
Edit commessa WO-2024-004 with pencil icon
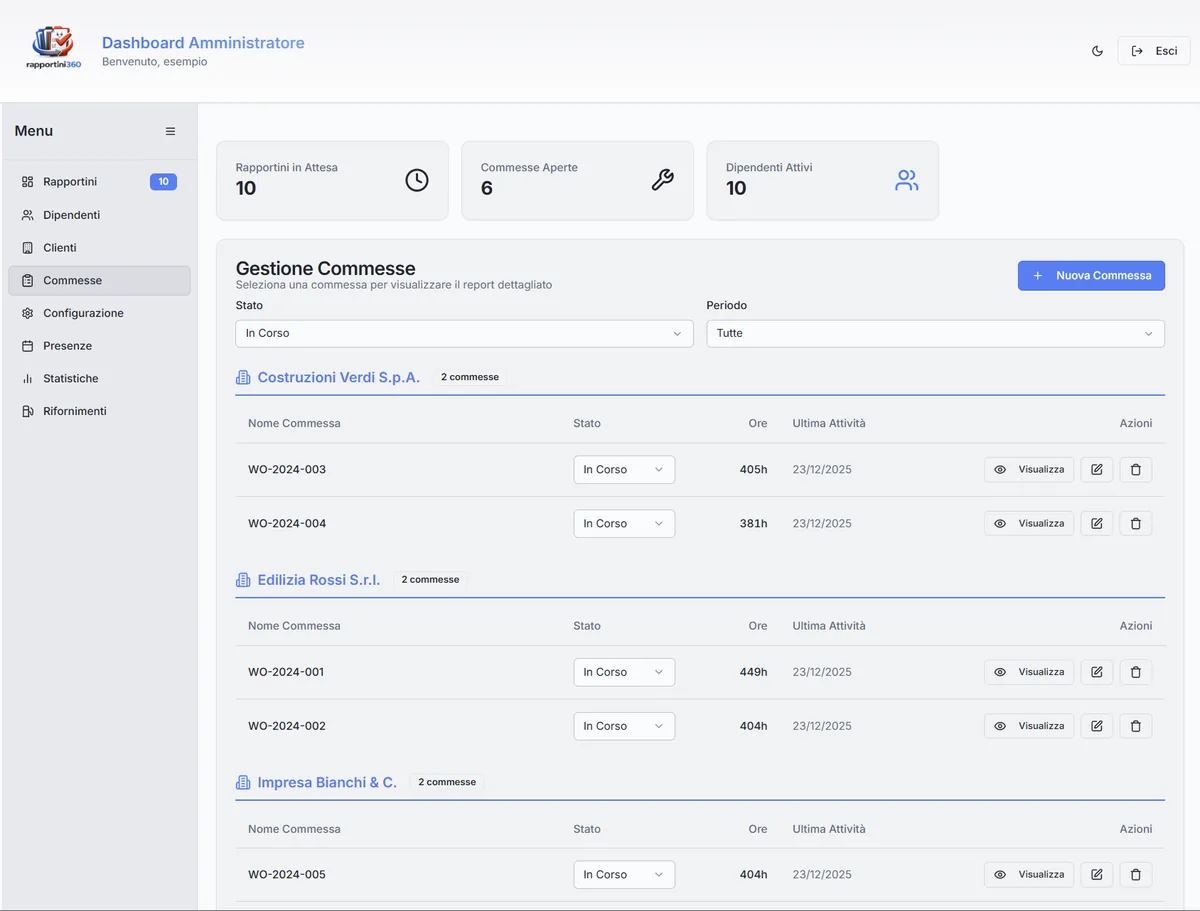(x=1097, y=523)
